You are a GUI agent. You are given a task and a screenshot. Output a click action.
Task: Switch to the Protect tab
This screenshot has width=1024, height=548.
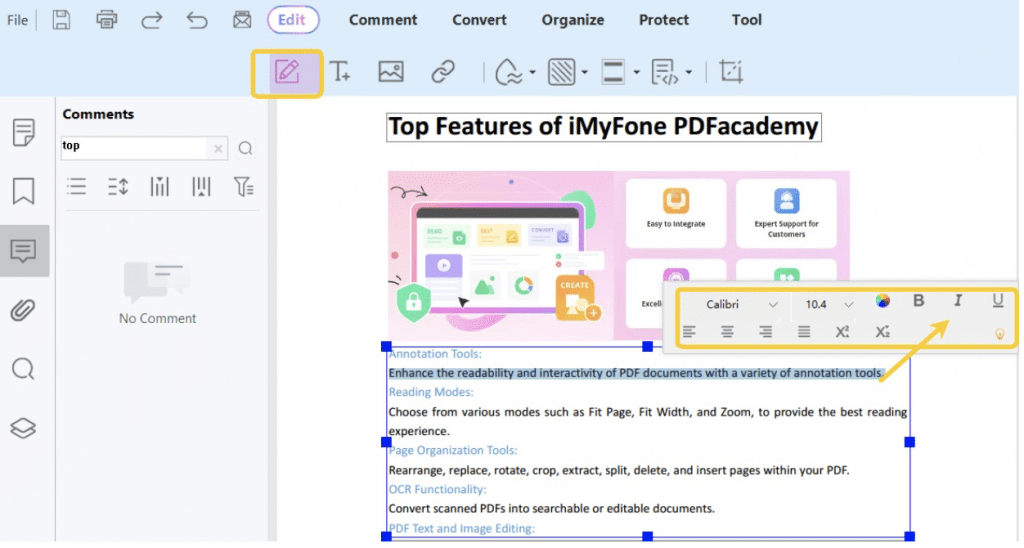click(x=664, y=20)
